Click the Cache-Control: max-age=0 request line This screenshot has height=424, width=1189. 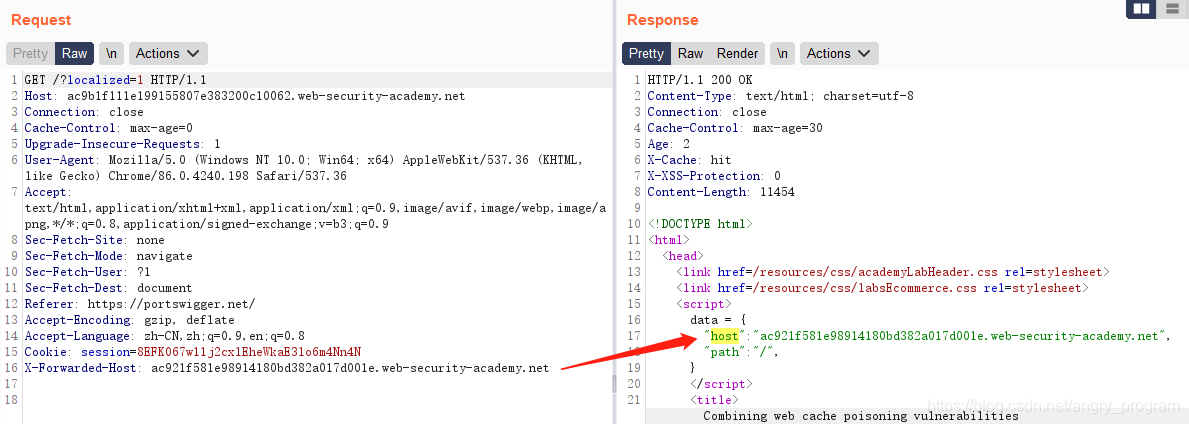(x=108, y=128)
